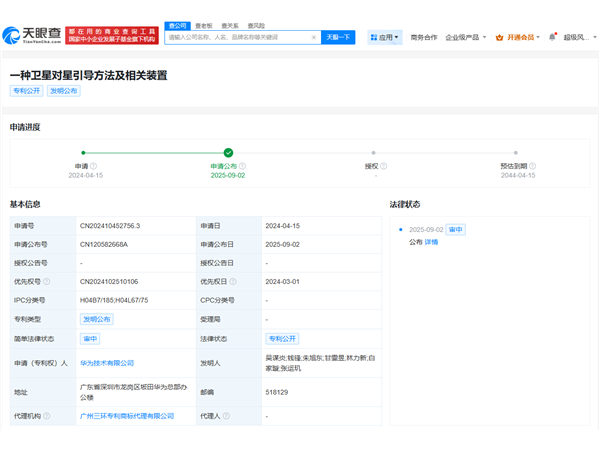Click the 预估到期 progress dot
This screenshot has height=450, width=600.
pyautogui.click(x=516, y=153)
